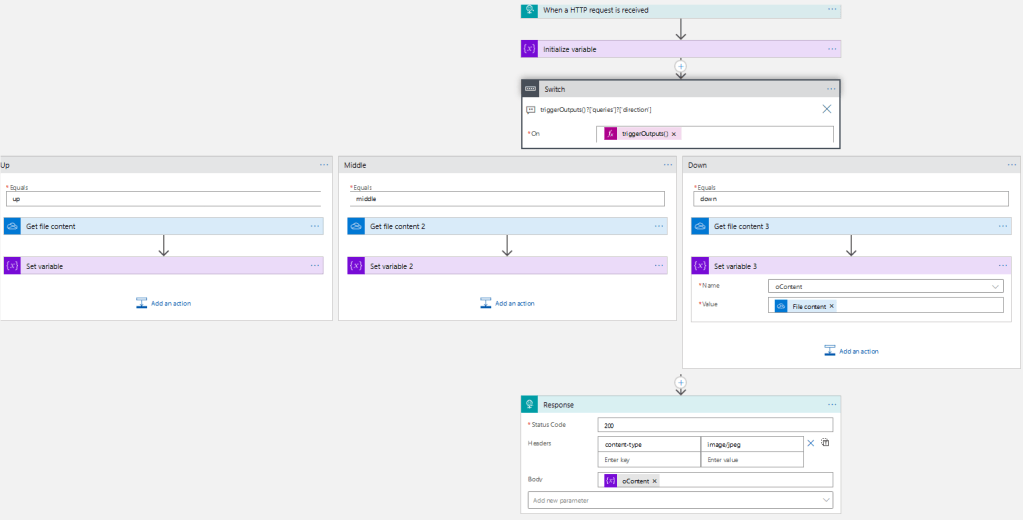Delete the content-type header row
This screenshot has height=520, width=1023.
(811, 443)
